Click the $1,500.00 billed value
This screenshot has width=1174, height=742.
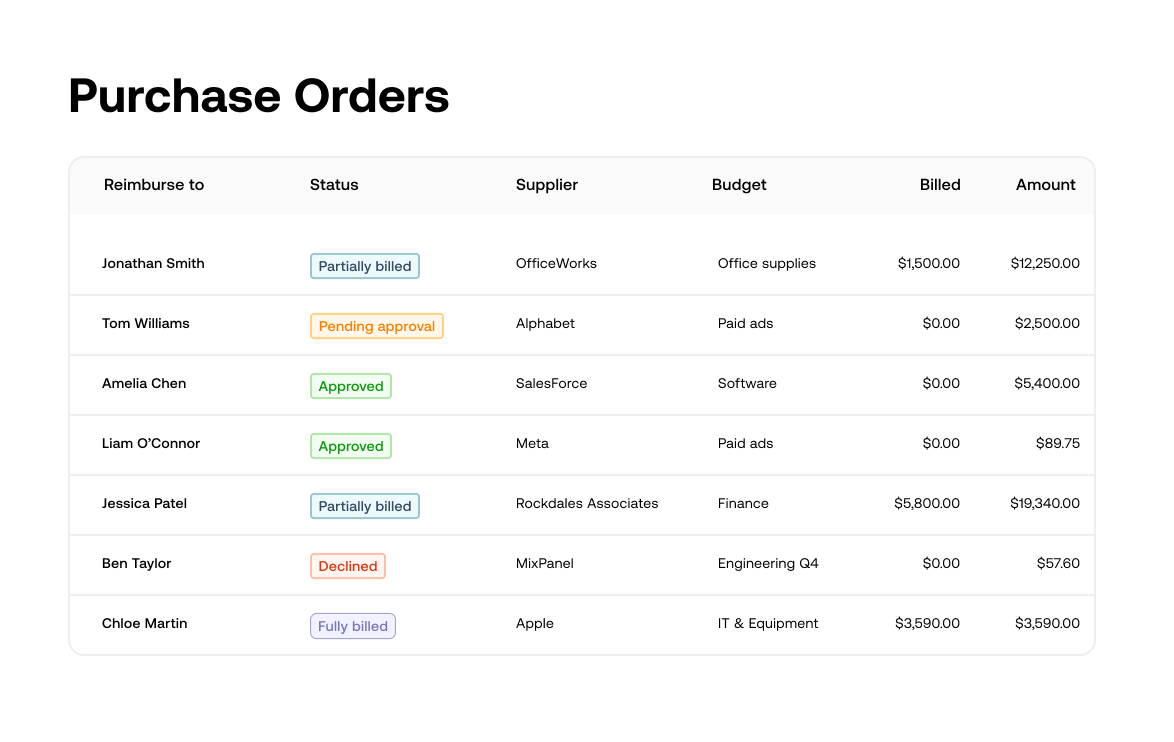click(x=928, y=264)
